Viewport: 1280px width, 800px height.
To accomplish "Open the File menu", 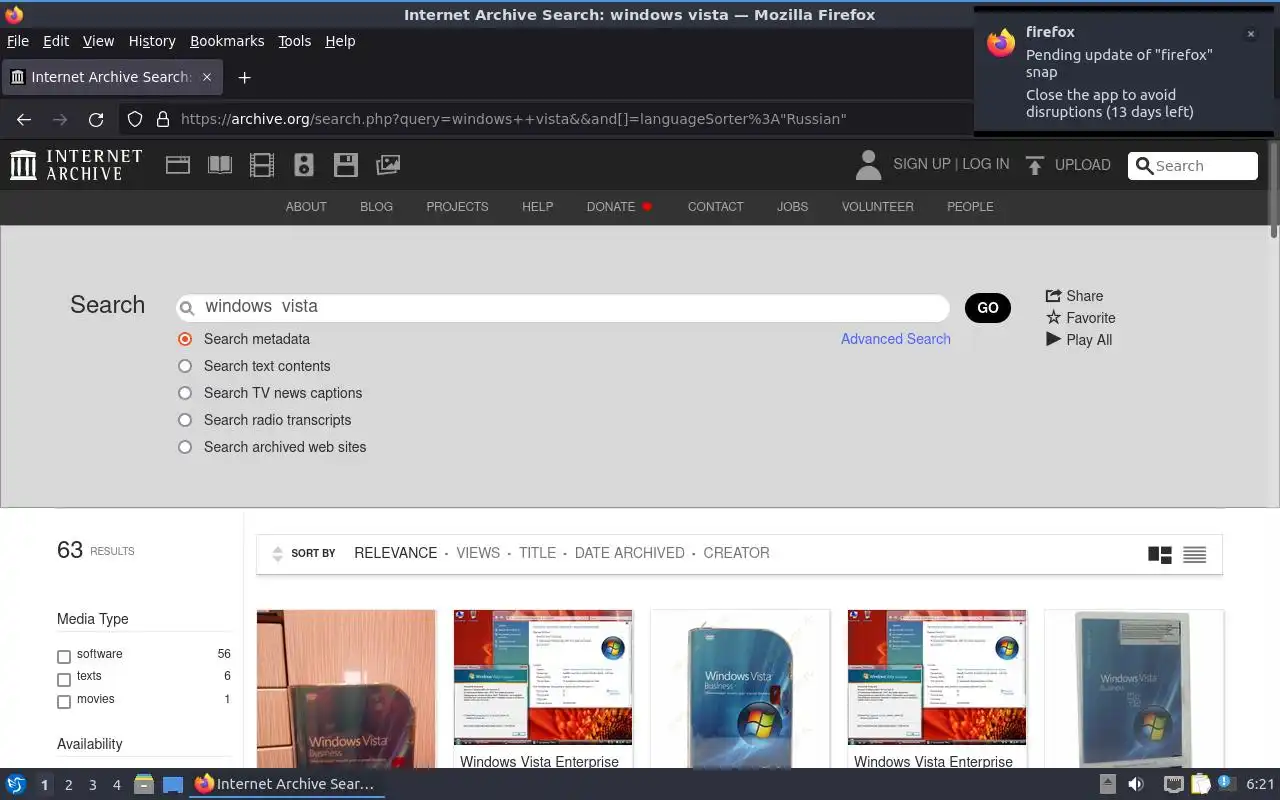I will coord(18,41).
